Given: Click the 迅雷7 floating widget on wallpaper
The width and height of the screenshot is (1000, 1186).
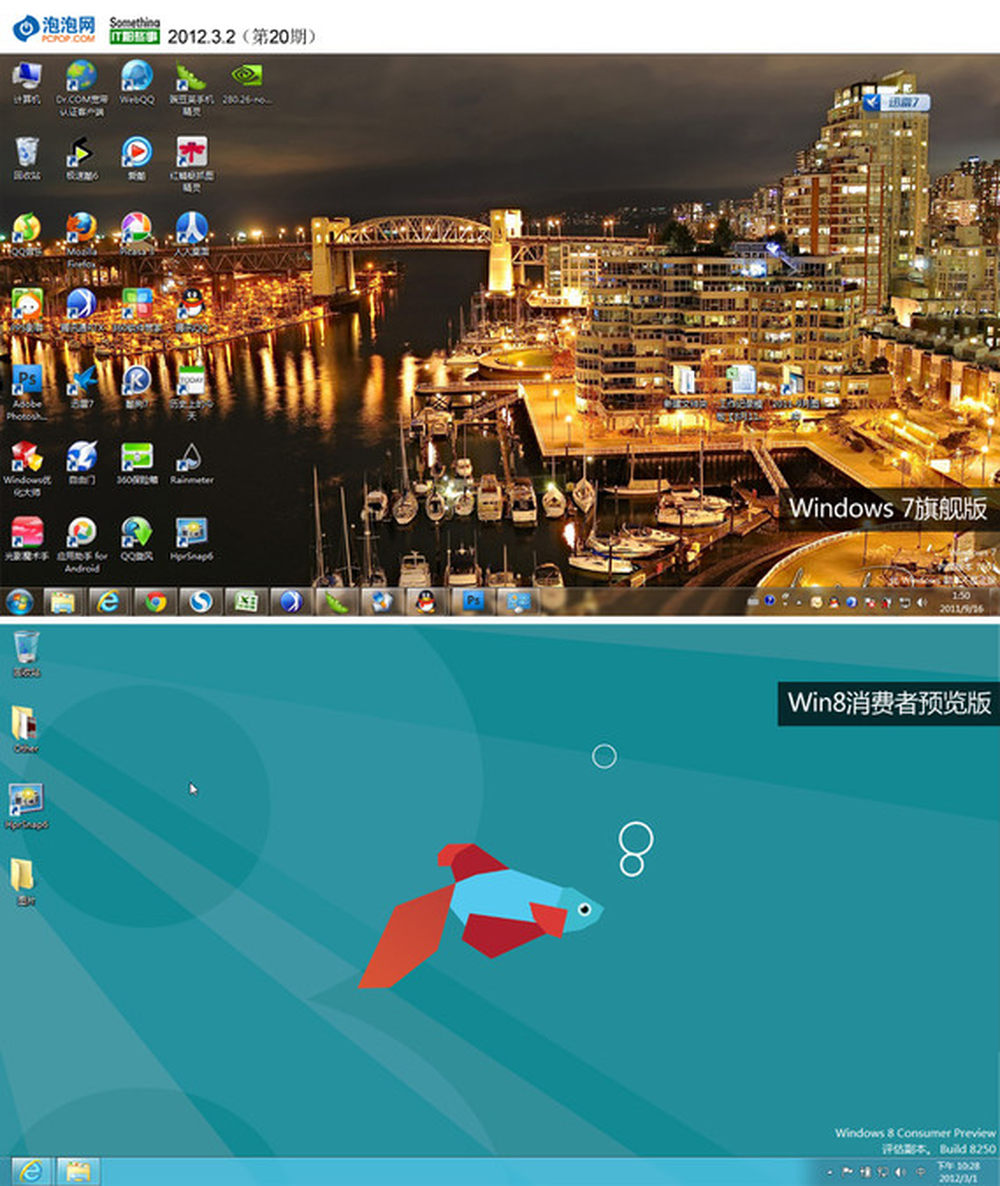Looking at the screenshot, I should tap(897, 102).
